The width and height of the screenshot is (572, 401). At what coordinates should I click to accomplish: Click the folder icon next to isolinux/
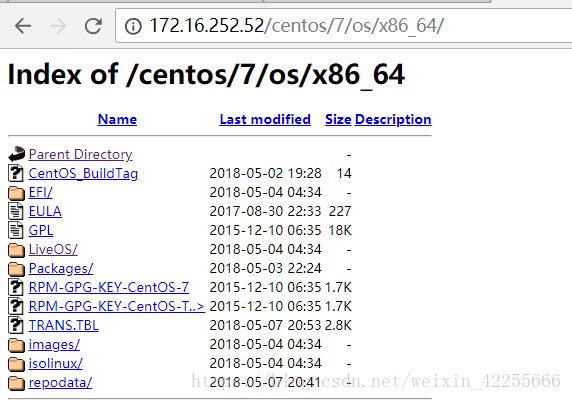pyautogui.click(x=16, y=363)
